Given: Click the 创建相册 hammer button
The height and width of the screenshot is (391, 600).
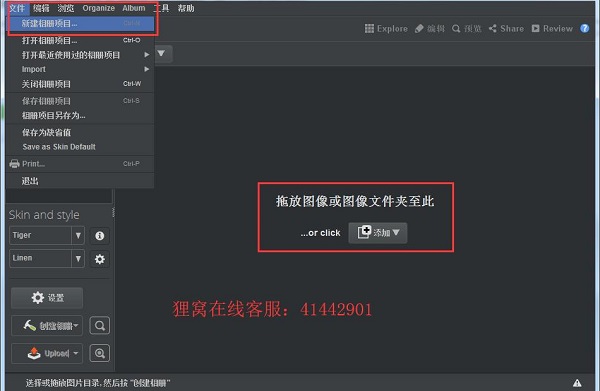Looking at the screenshot, I should 47,326.
